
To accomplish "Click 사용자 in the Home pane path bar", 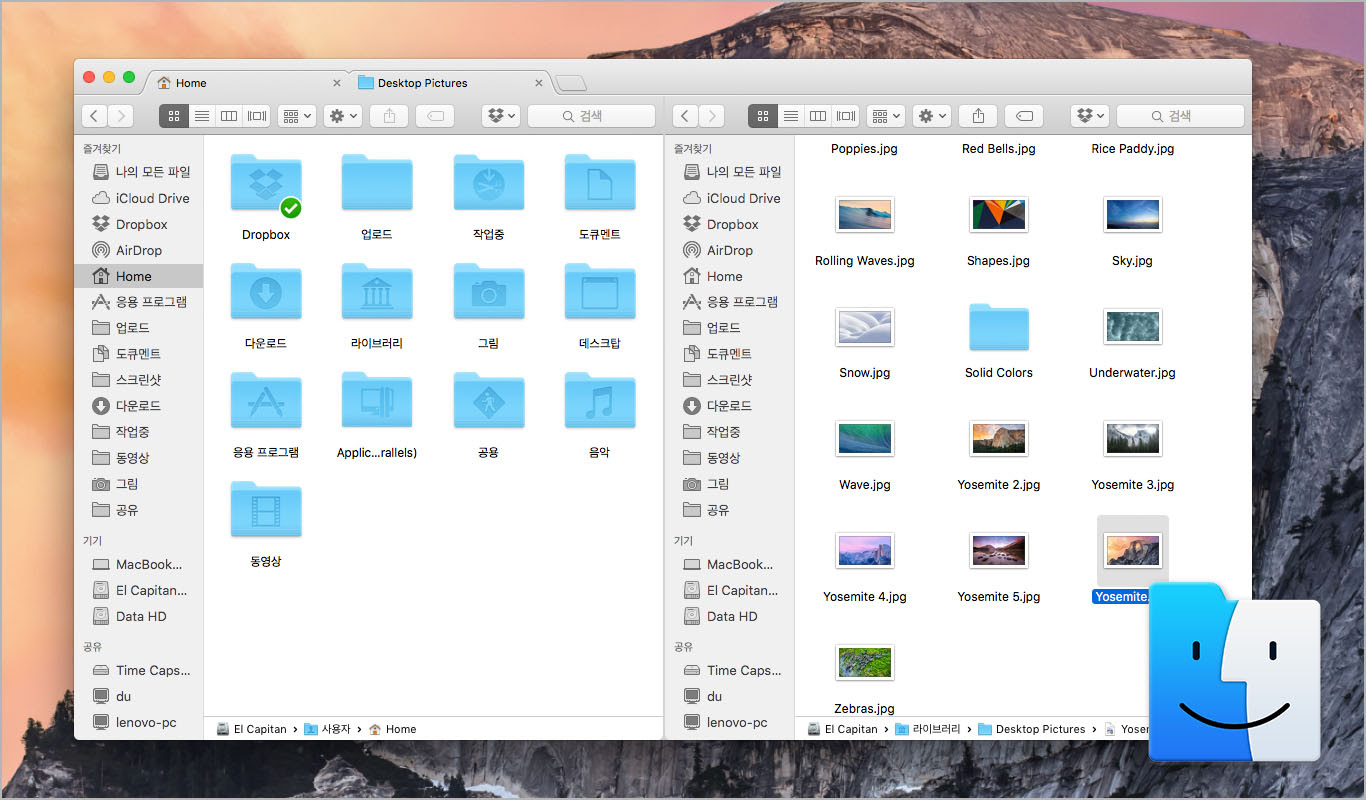I will (x=327, y=729).
